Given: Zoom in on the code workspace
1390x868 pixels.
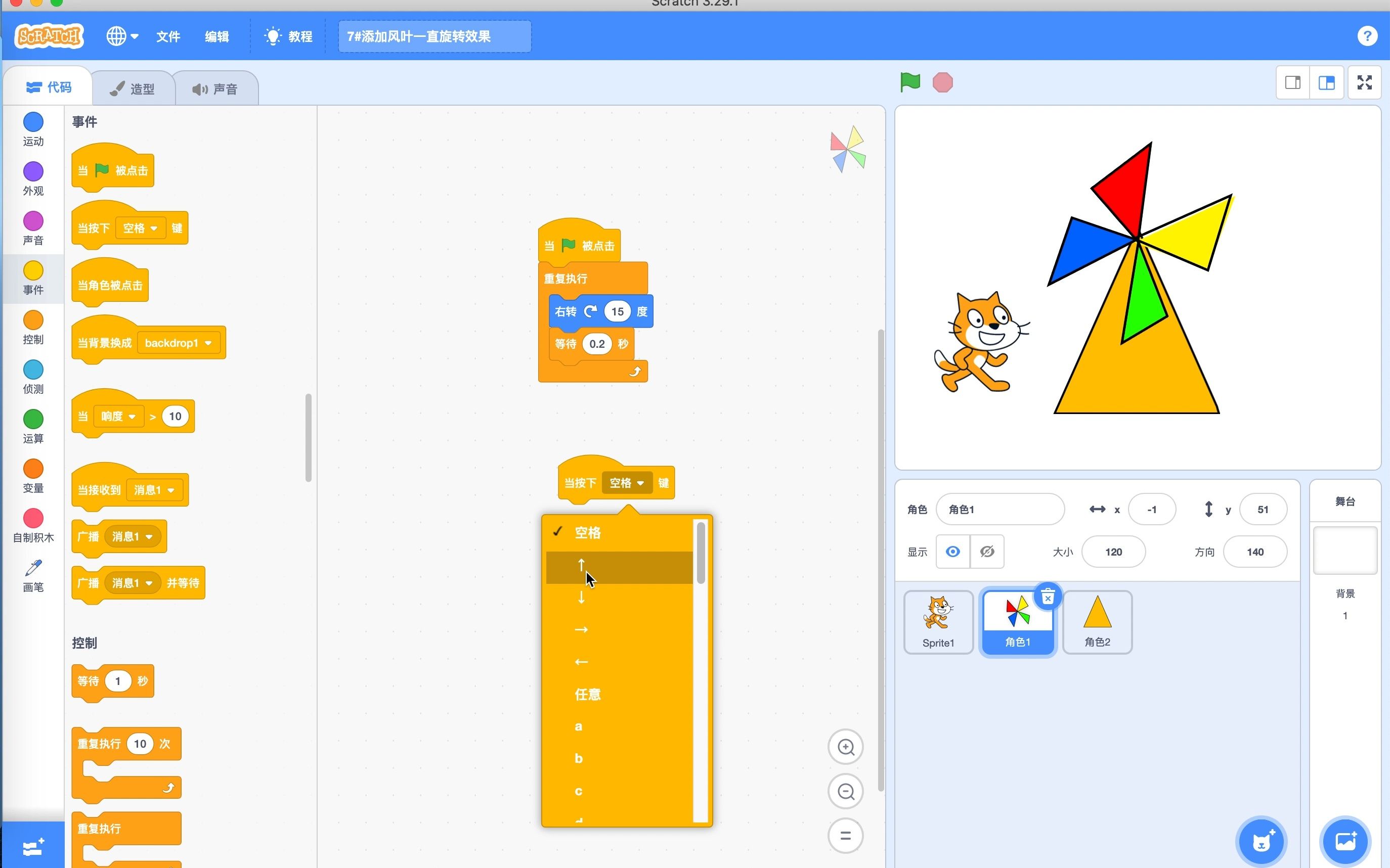Looking at the screenshot, I should pyautogui.click(x=846, y=747).
